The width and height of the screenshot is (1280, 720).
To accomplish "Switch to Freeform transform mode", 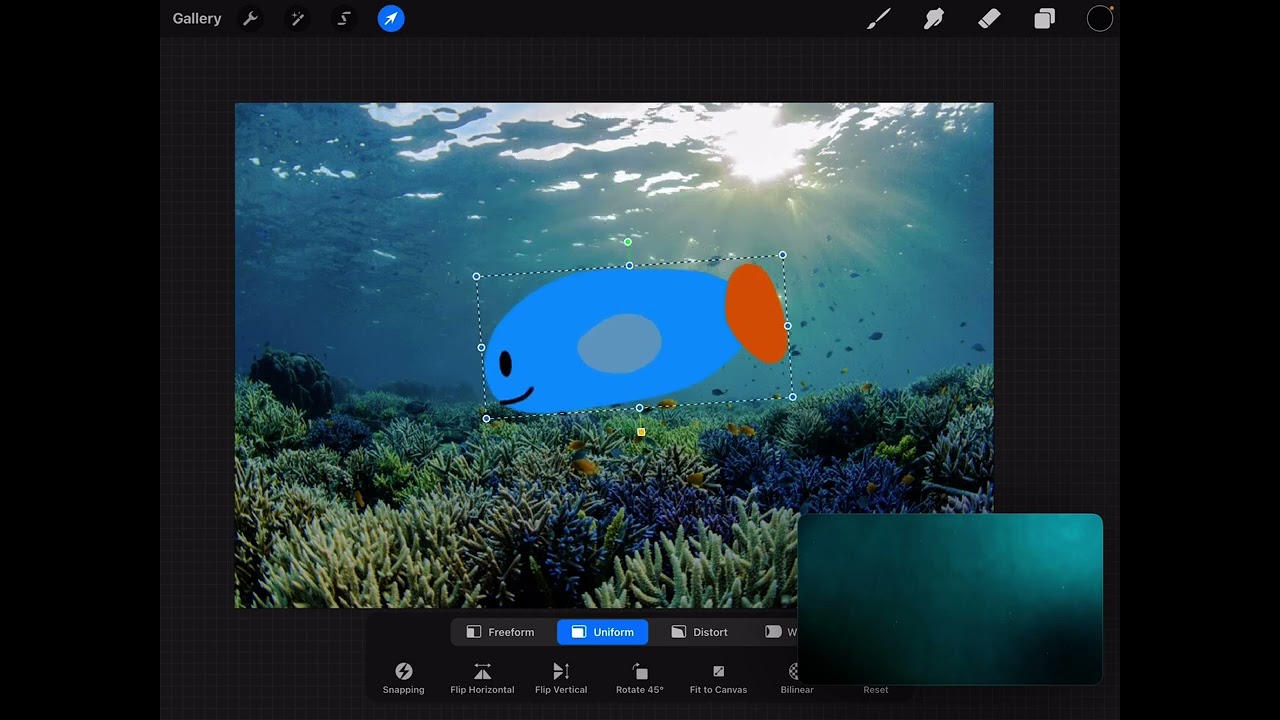I will (x=501, y=632).
